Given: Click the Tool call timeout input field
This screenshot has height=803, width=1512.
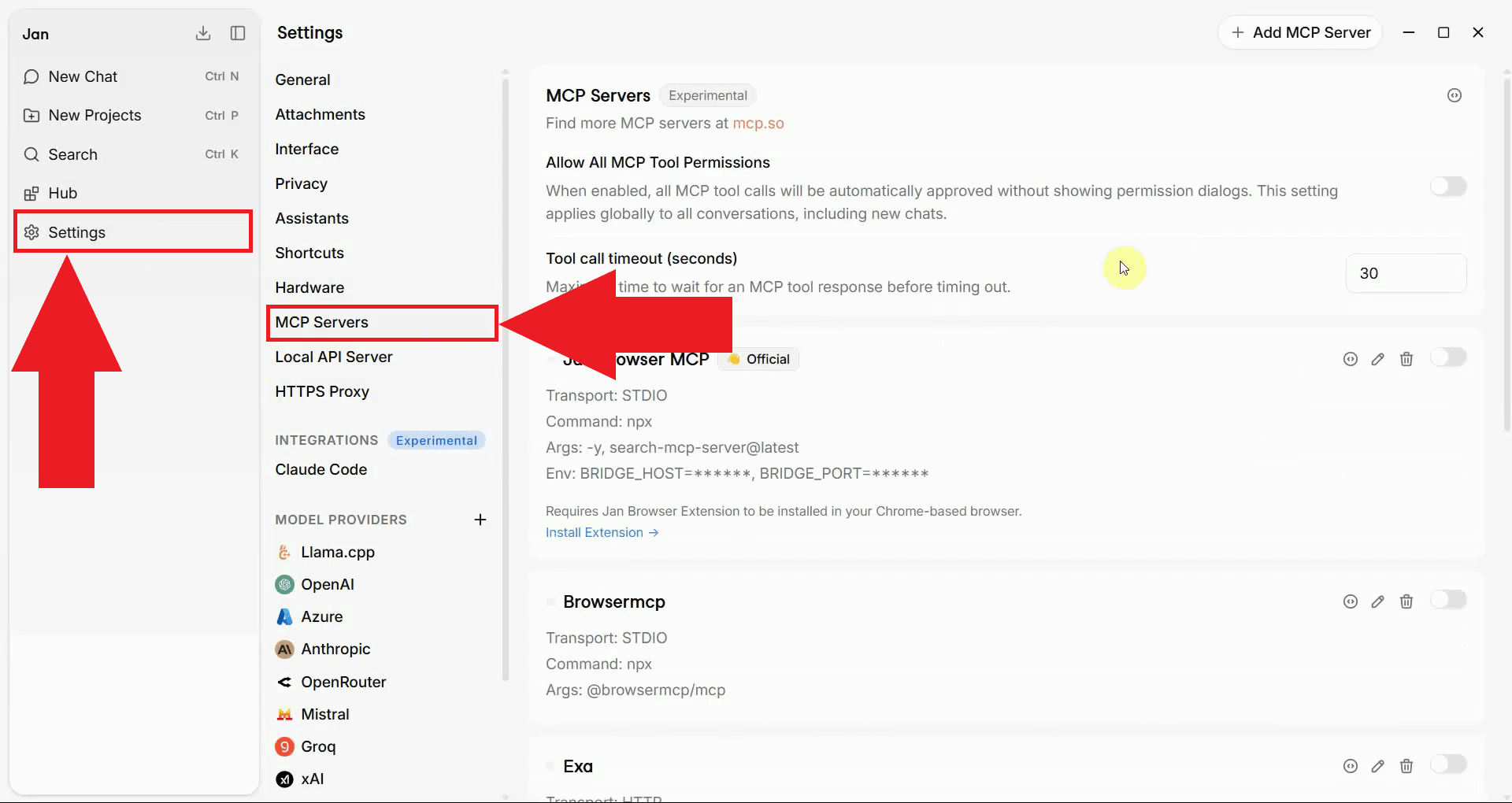Looking at the screenshot, I should pyautogui.click(x=1406, y=273).
